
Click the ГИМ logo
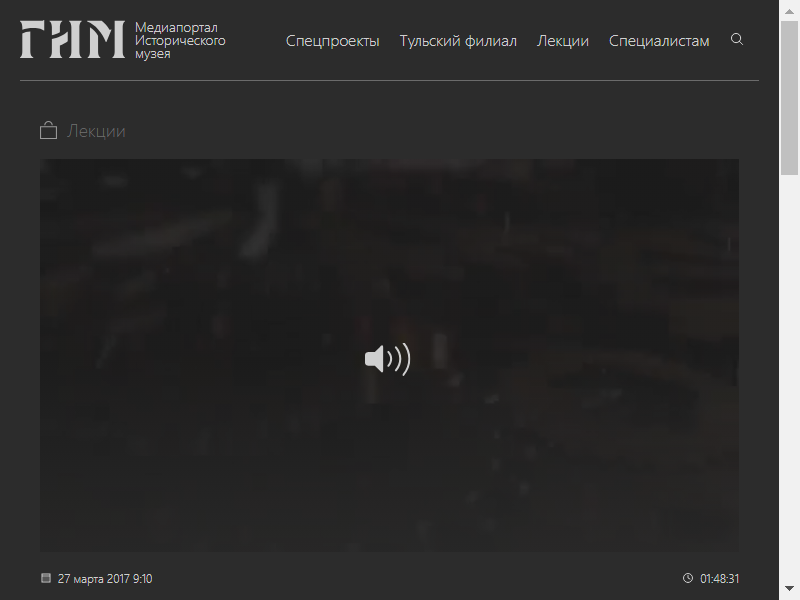pyautogui.click(x=72, y=39)
